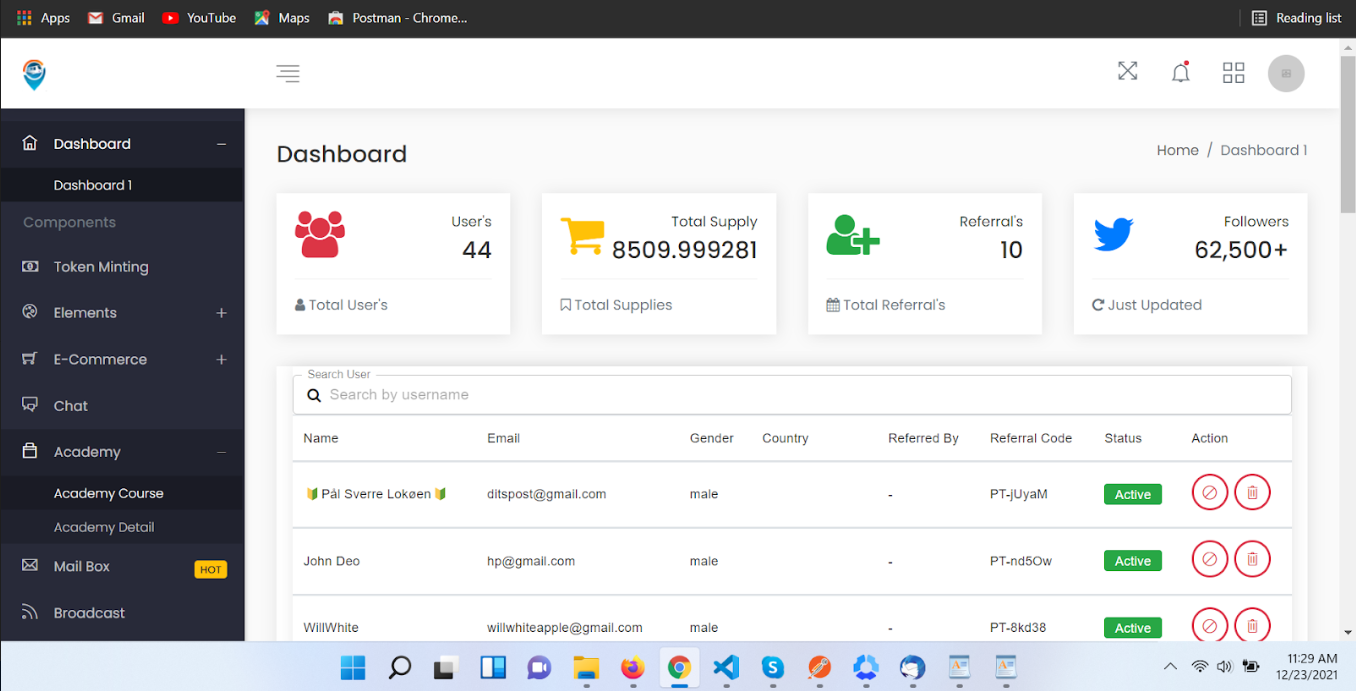Viewport: 1356px width, 691px height.
Task: Open Visual Studio Code from taskbar
Action: pyautogui.click(x=726, y=667)
